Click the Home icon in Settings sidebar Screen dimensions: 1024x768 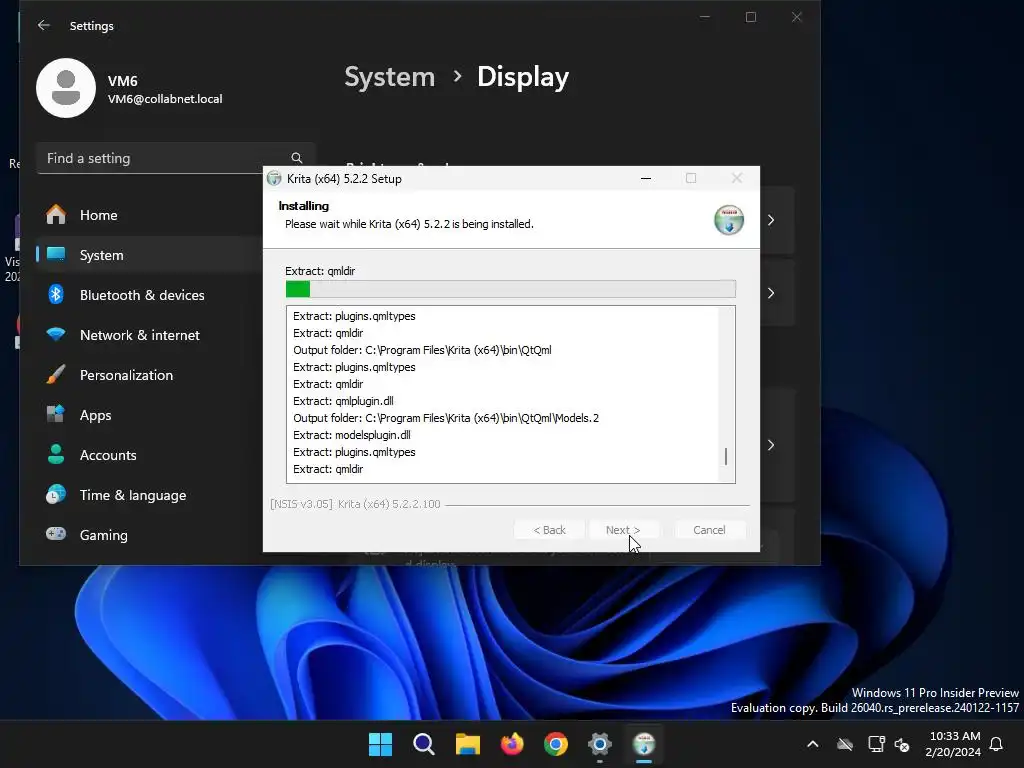[56, 215]
